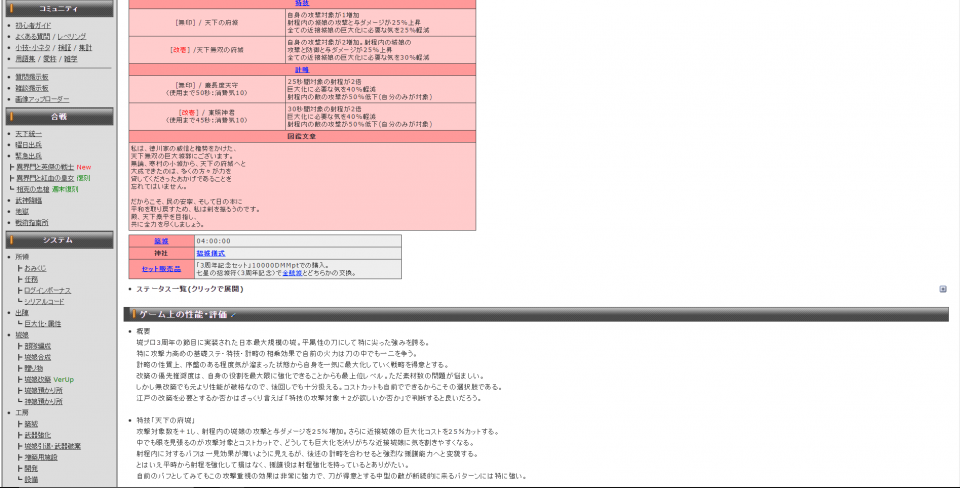The image size is (960, 488).
Task: Open the 計略 header link in the table
Action: tap(302, 70)
